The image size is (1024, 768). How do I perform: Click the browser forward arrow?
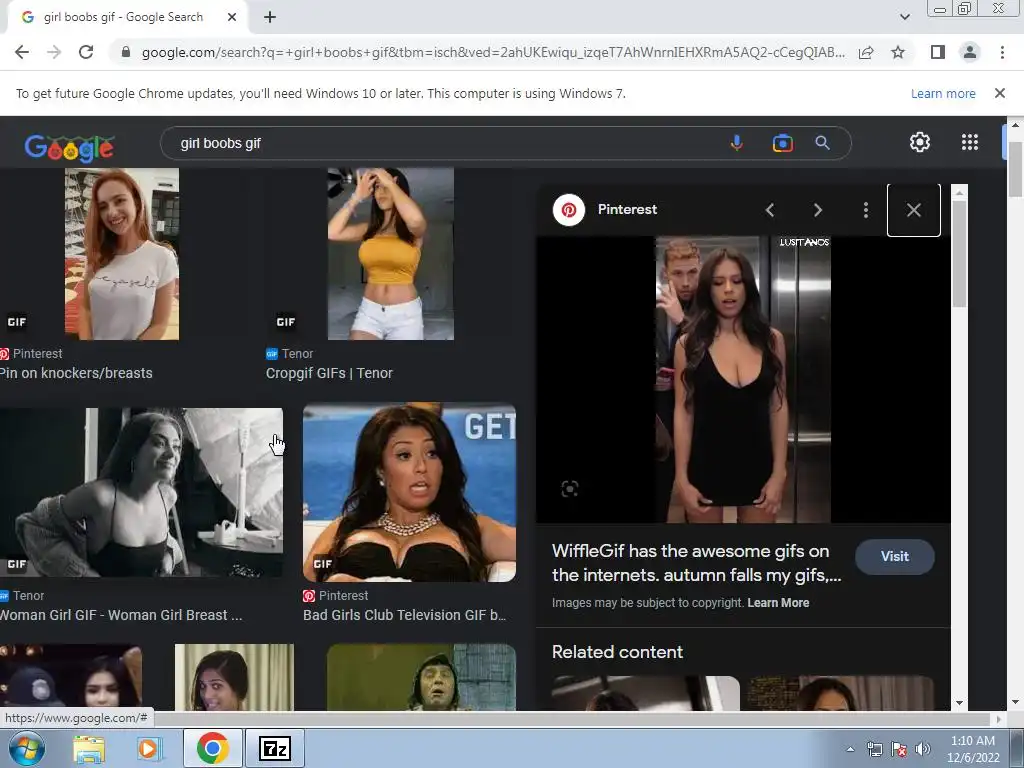tap(54, 52)
